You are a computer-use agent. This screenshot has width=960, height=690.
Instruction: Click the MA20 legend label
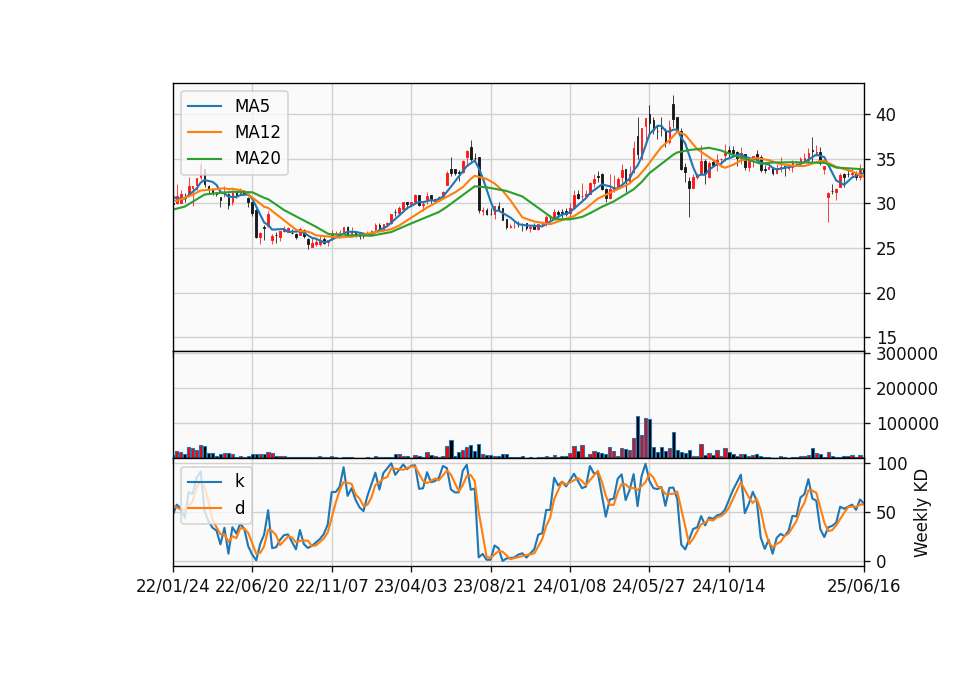pos(257,158)
